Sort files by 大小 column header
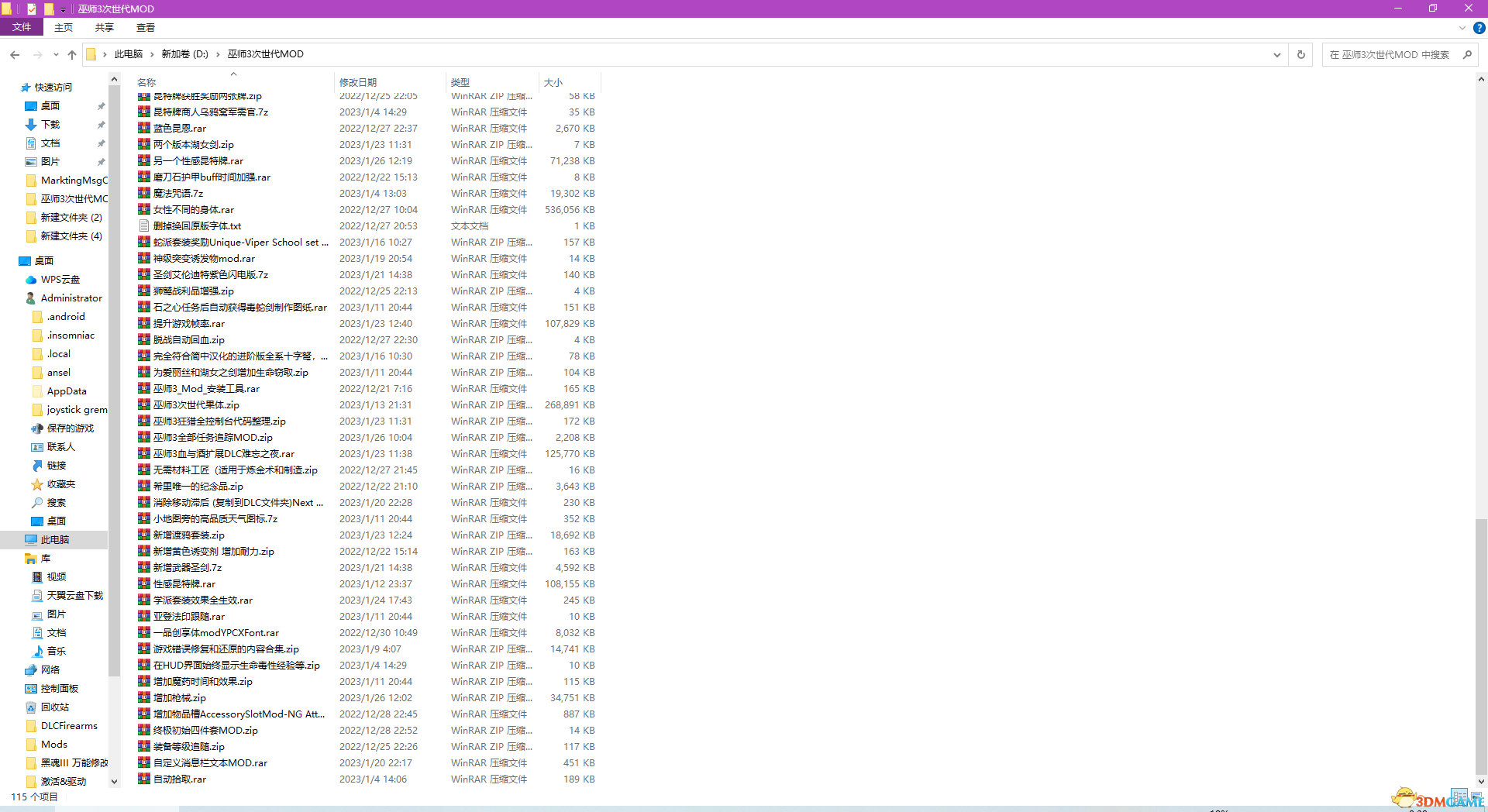1488x812 pixels. [x=553, y=82]
